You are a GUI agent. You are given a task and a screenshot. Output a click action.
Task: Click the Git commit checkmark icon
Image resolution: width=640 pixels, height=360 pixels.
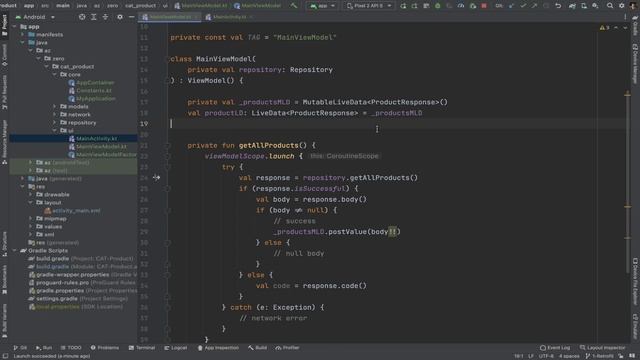pos(523,6)
